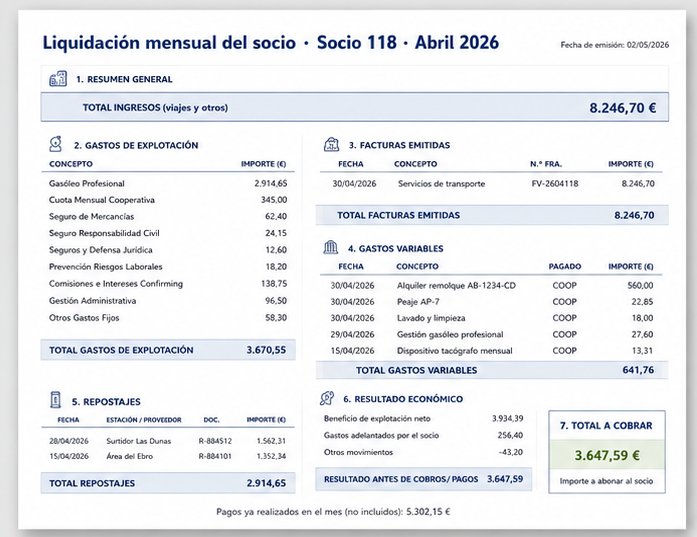This screenshot has width=697, height=537.
Task: Click document number R-884101
Action: pyautogui.click(x=215, y=456)
